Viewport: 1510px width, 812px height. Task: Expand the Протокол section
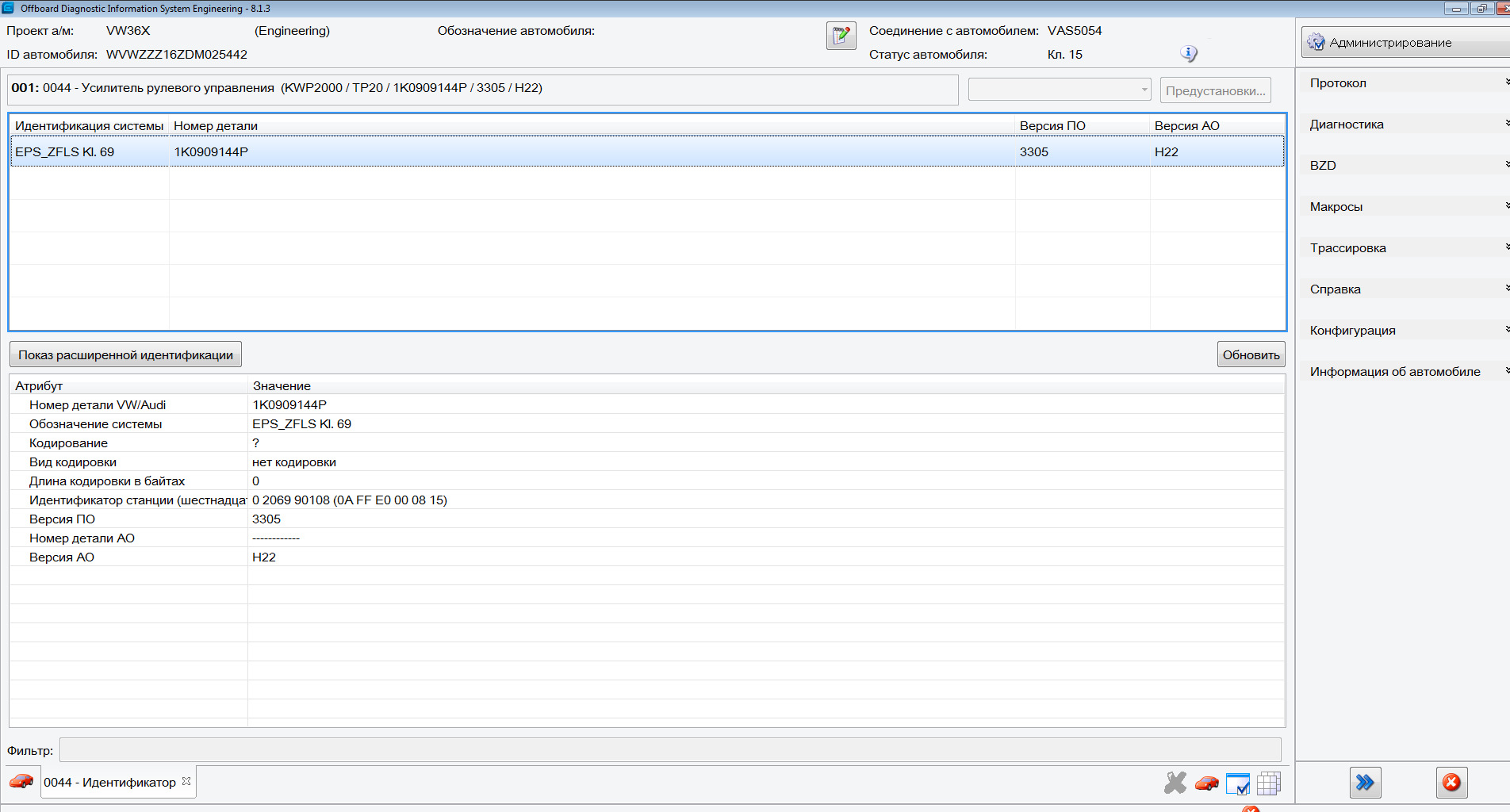pyautogui.click(x=1405, y=83)
